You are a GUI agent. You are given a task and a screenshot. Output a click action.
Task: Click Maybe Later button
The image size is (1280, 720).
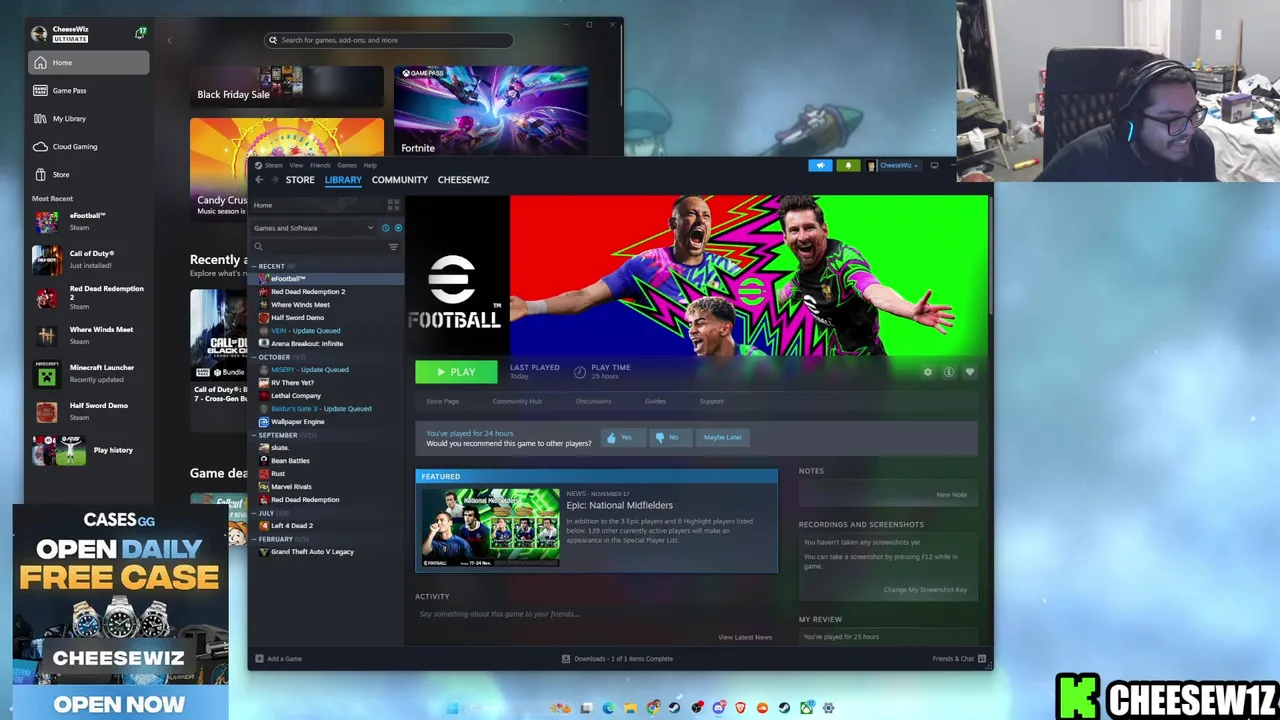point(723,437)
